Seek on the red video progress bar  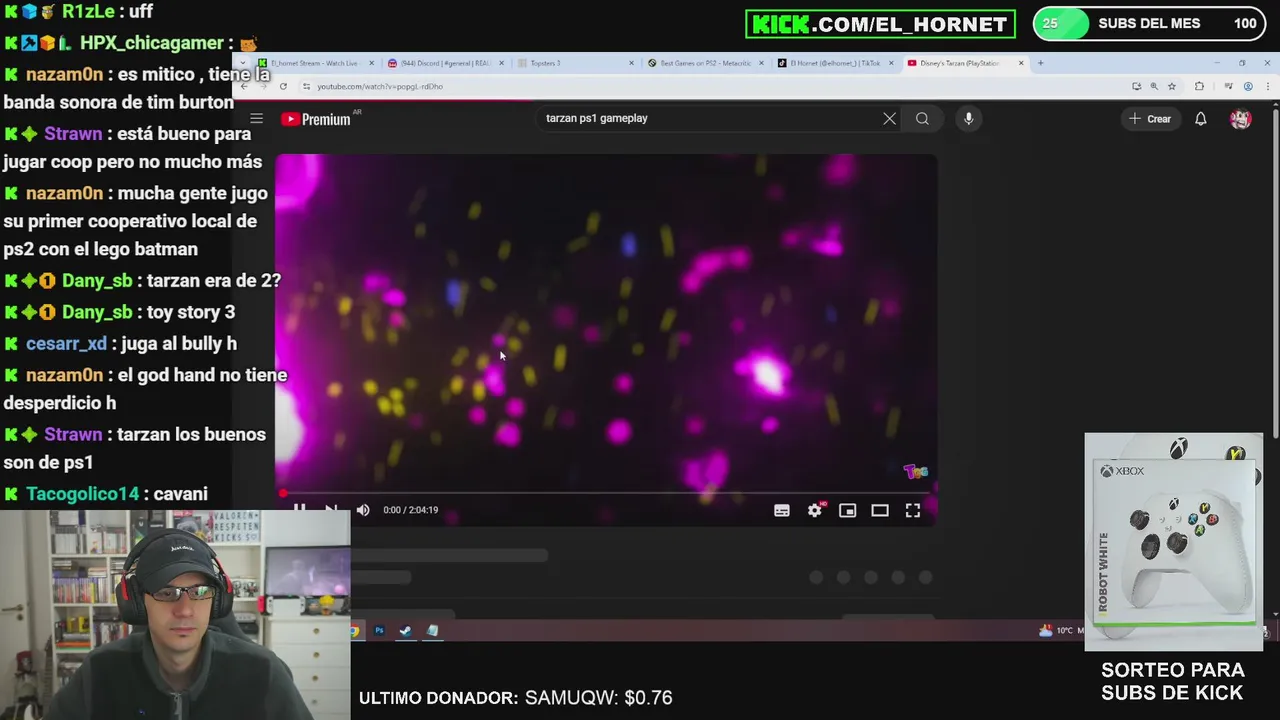[606, 493]
